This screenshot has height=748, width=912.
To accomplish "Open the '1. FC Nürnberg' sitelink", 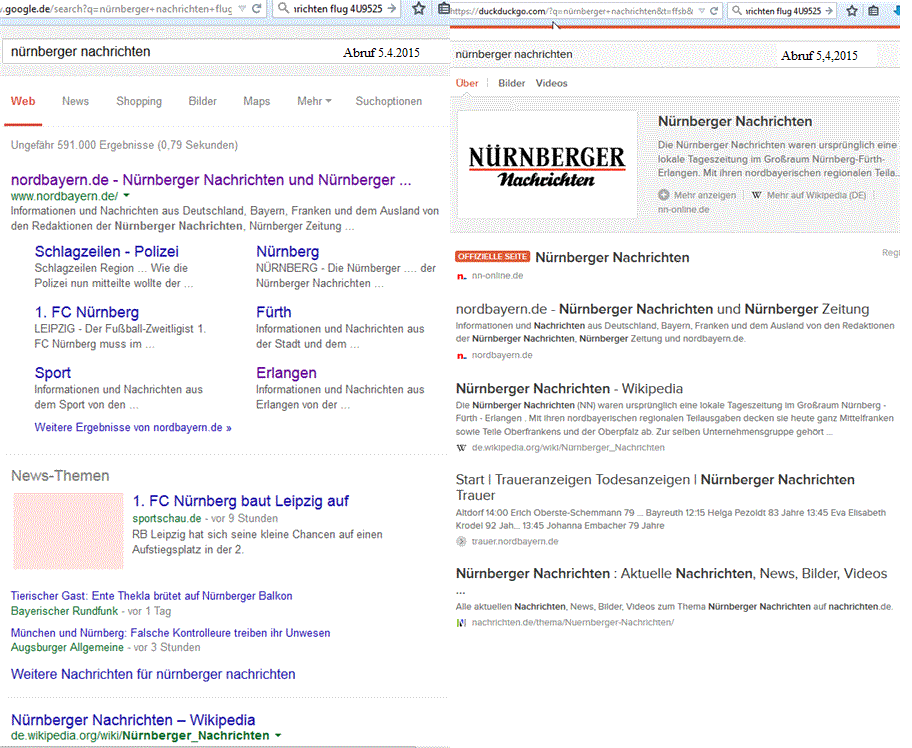I will coord(87,312).
